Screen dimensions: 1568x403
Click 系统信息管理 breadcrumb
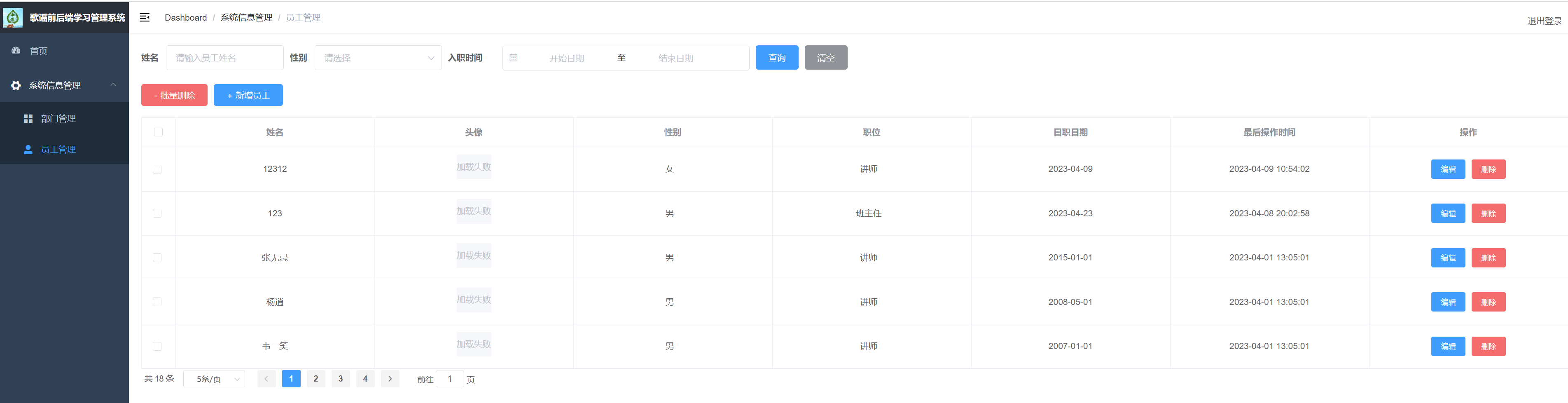coord(247,18)
